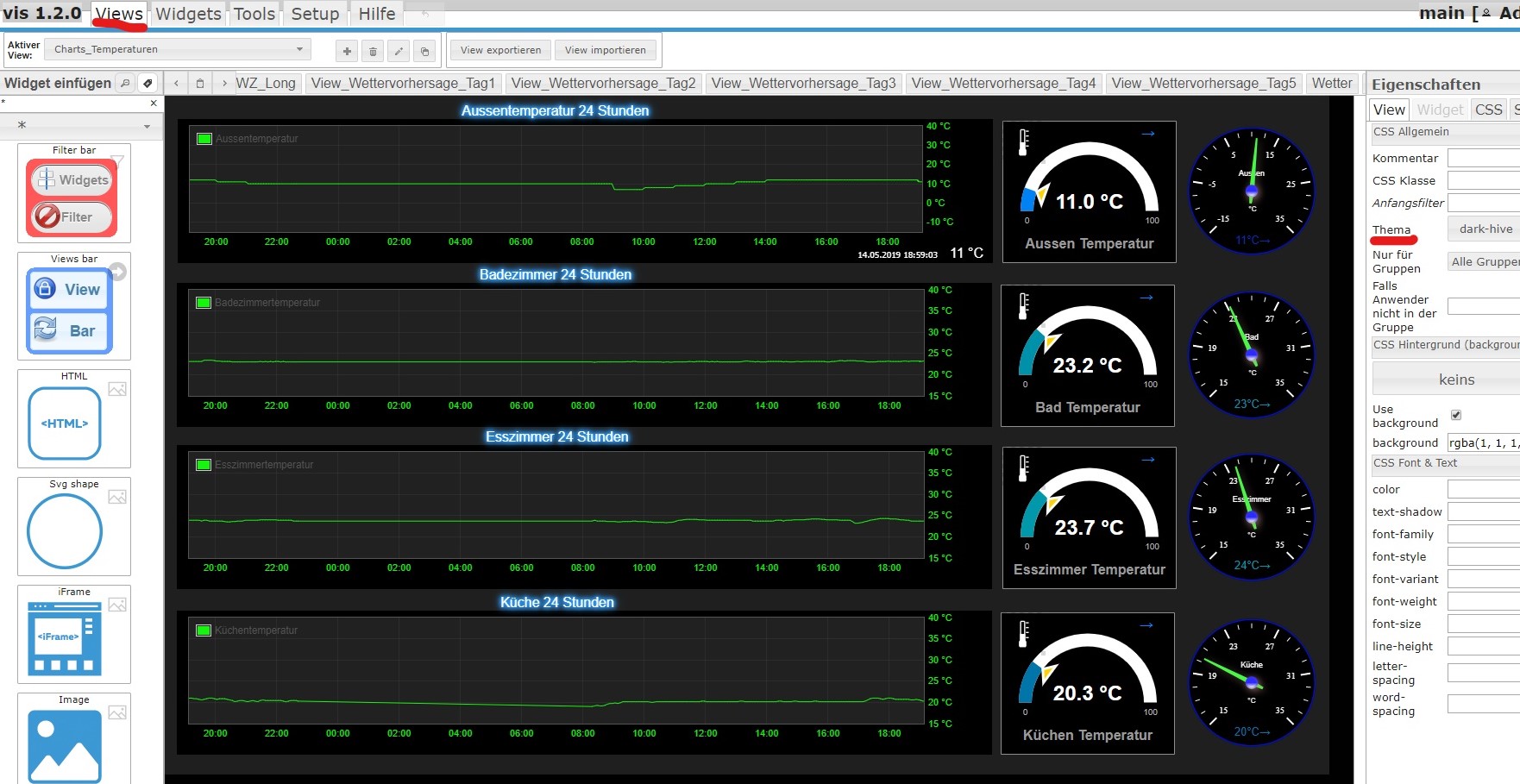Image resolution: width=1520 pixels, height=784 pixels.
Task: Click the background rgba color field
Action: (1483, 442)
